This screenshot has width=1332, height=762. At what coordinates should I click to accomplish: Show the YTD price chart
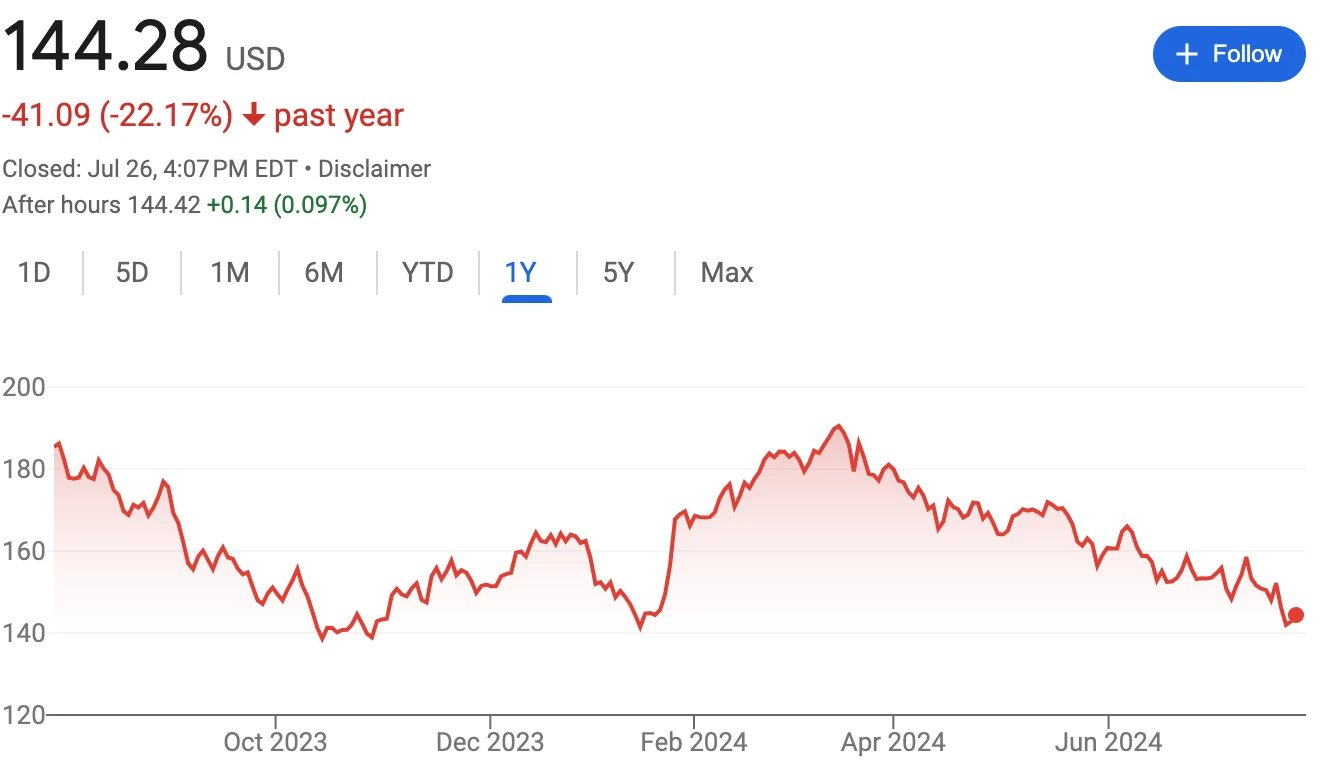click(x=427, y=273)
